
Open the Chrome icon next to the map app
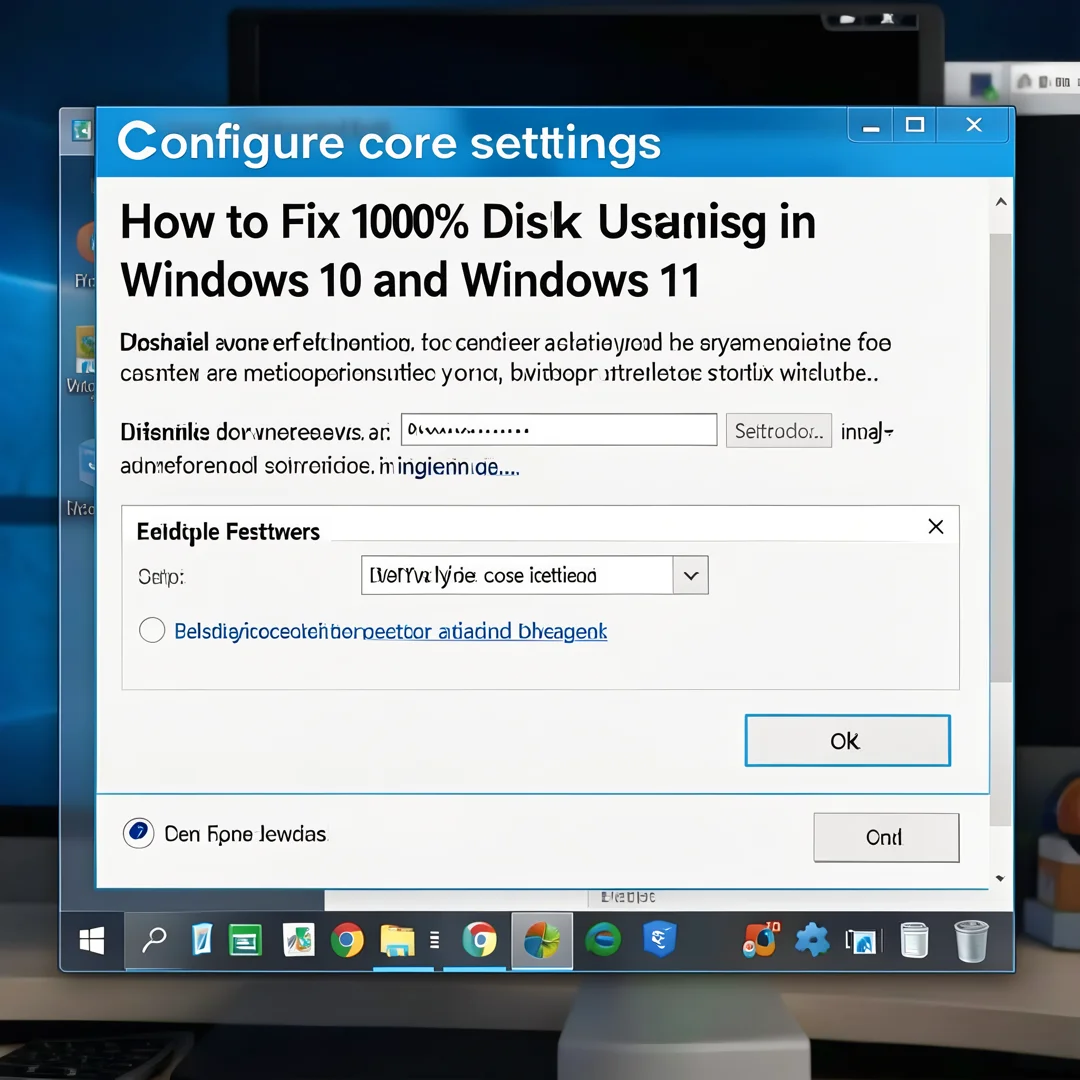pyautogui.click(x=347, y=940)
